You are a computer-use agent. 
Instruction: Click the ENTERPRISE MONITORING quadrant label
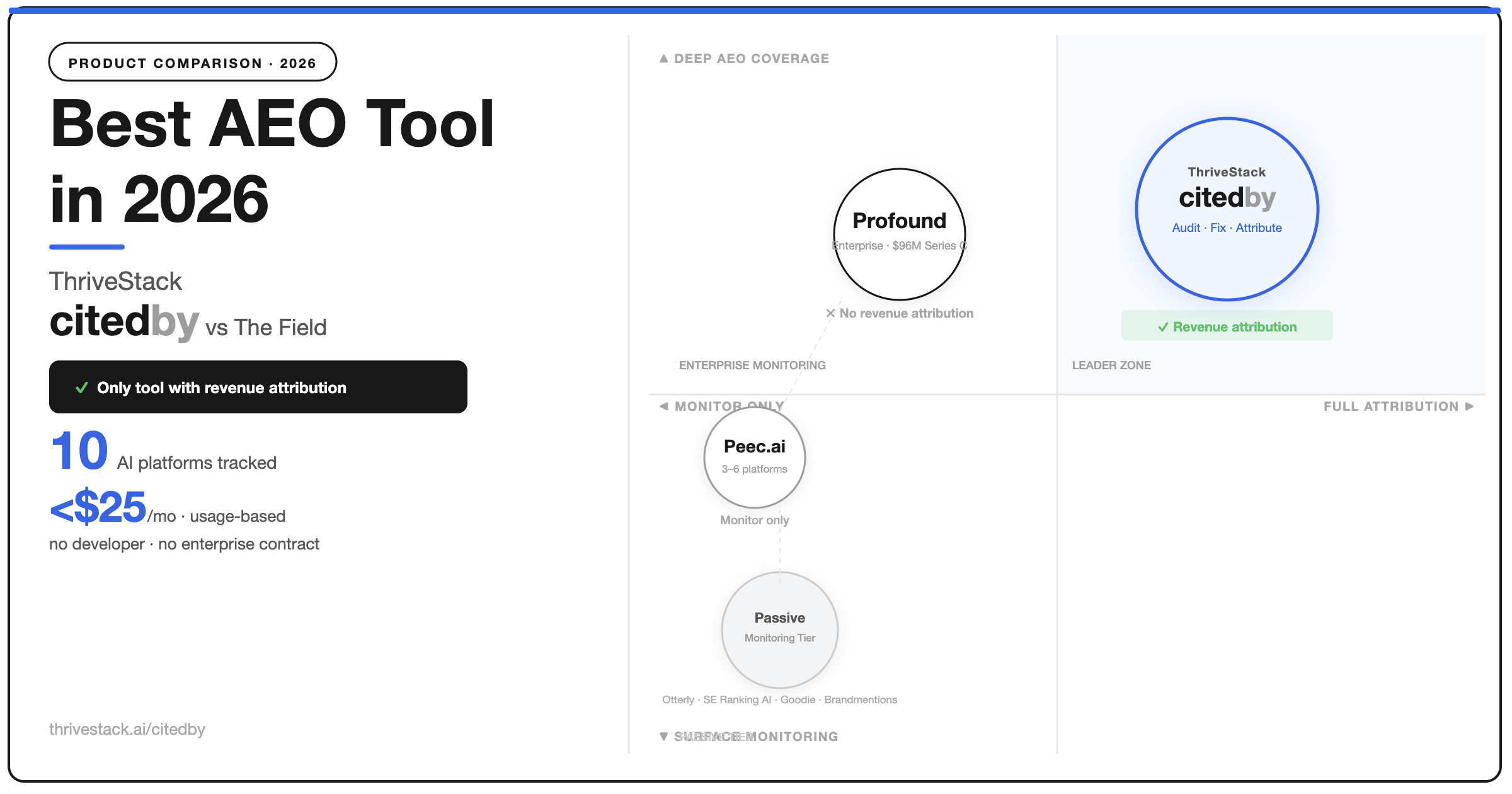[x=752, y=365]
